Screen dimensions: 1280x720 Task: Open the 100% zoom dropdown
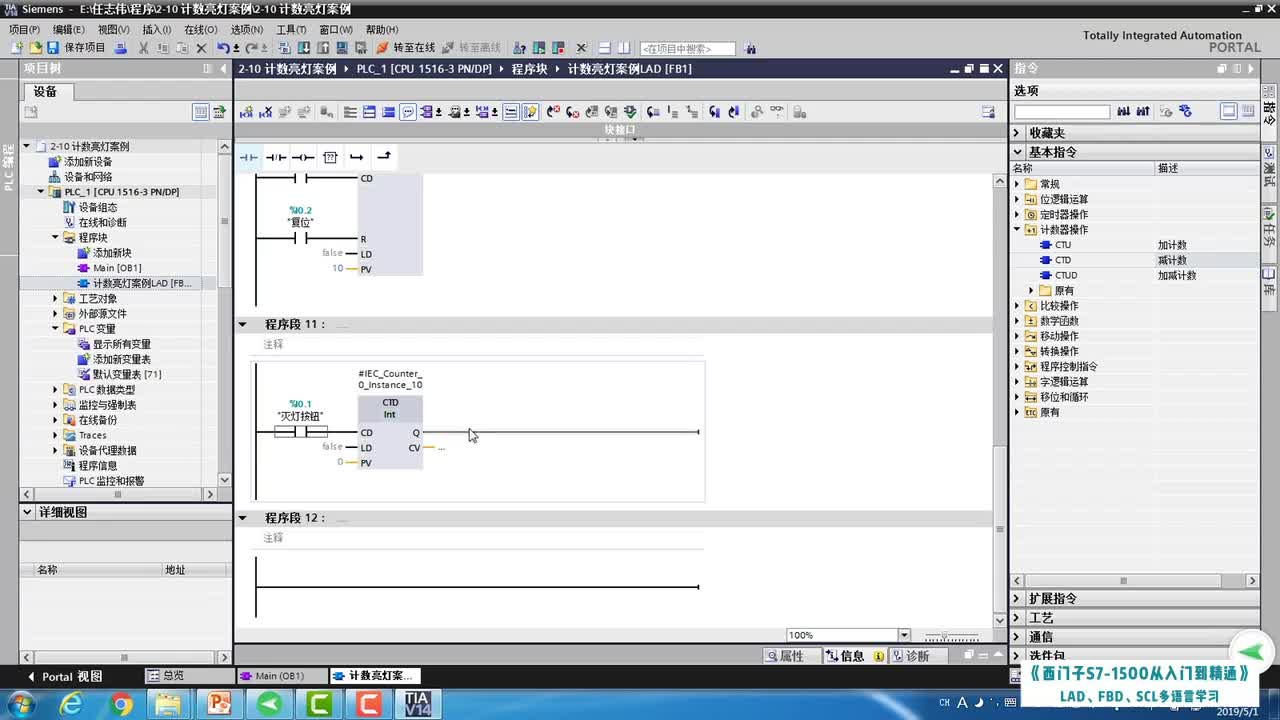[x=904, y=635]
